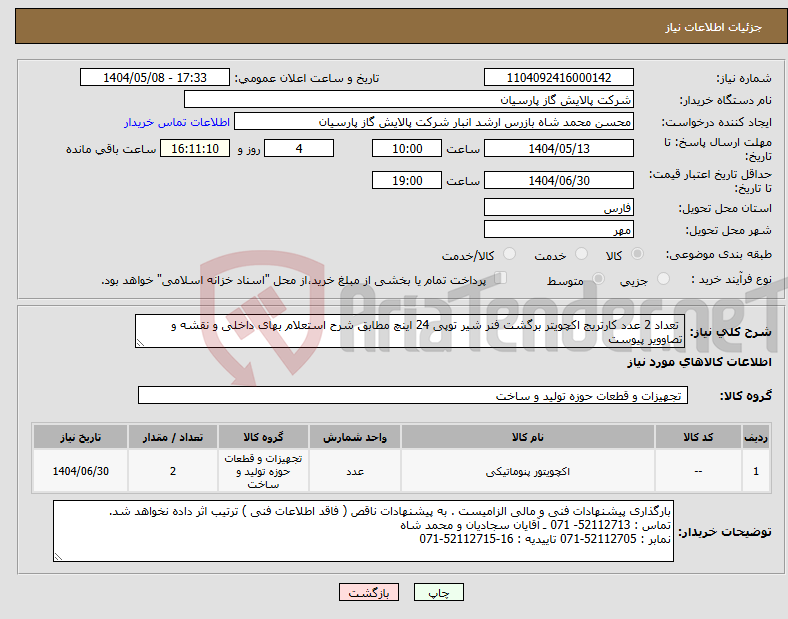Select the خدمت radio button
Viewport: 788px width, 619px height.
pos(581,254)
